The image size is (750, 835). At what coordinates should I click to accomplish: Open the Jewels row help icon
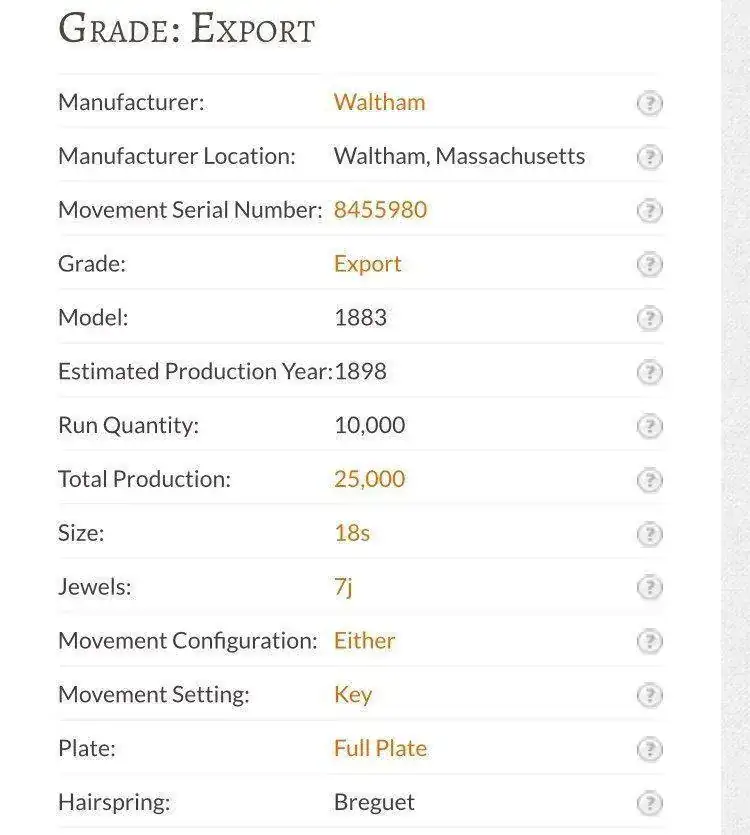click(x=649, y=587)
